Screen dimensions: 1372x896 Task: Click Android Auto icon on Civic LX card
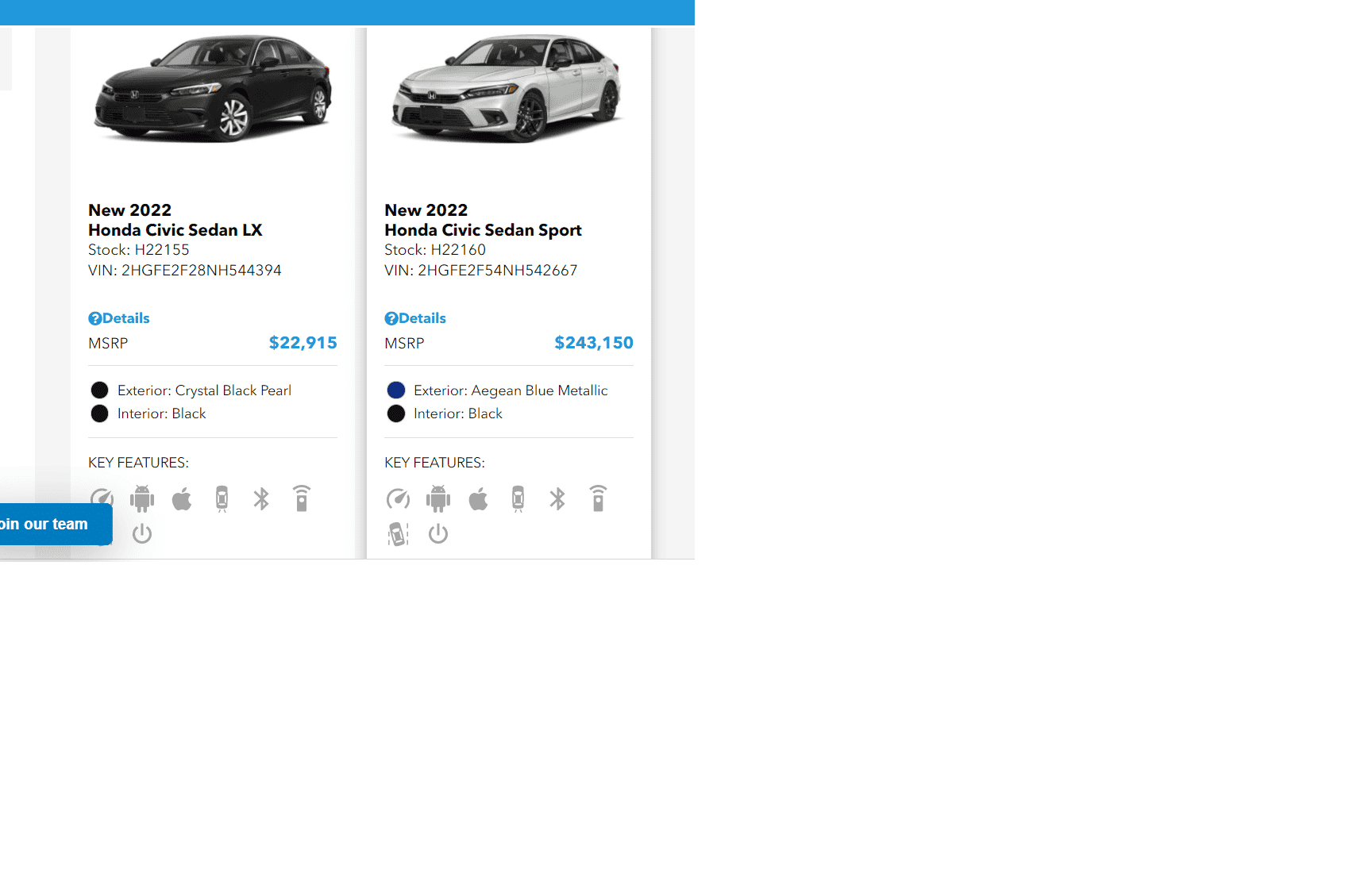142,499
